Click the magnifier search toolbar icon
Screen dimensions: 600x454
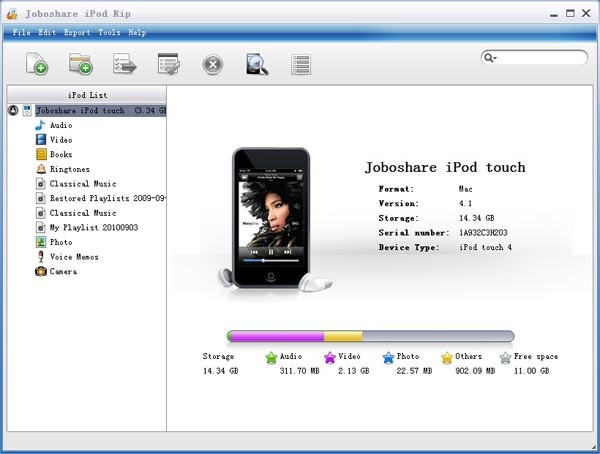pyautogui.click(x=257, y=64)
